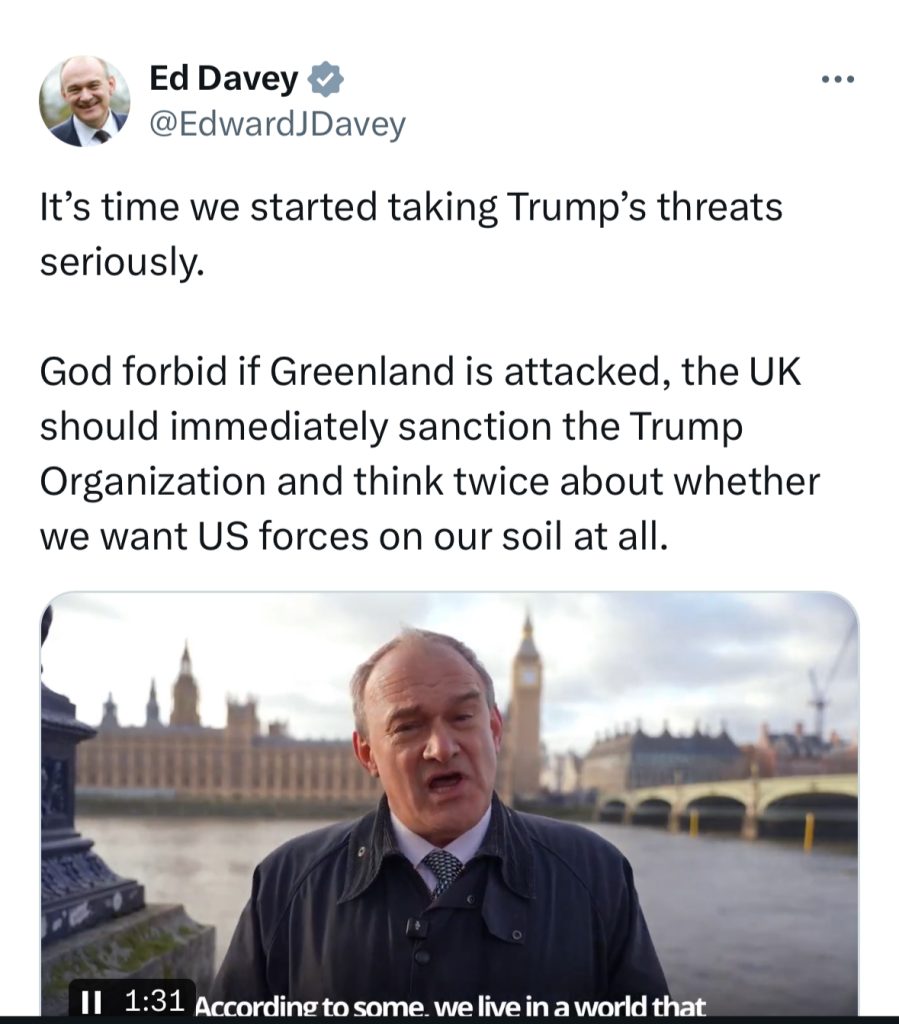
Task: Open the three-dot more options menu
Action: 838,79
